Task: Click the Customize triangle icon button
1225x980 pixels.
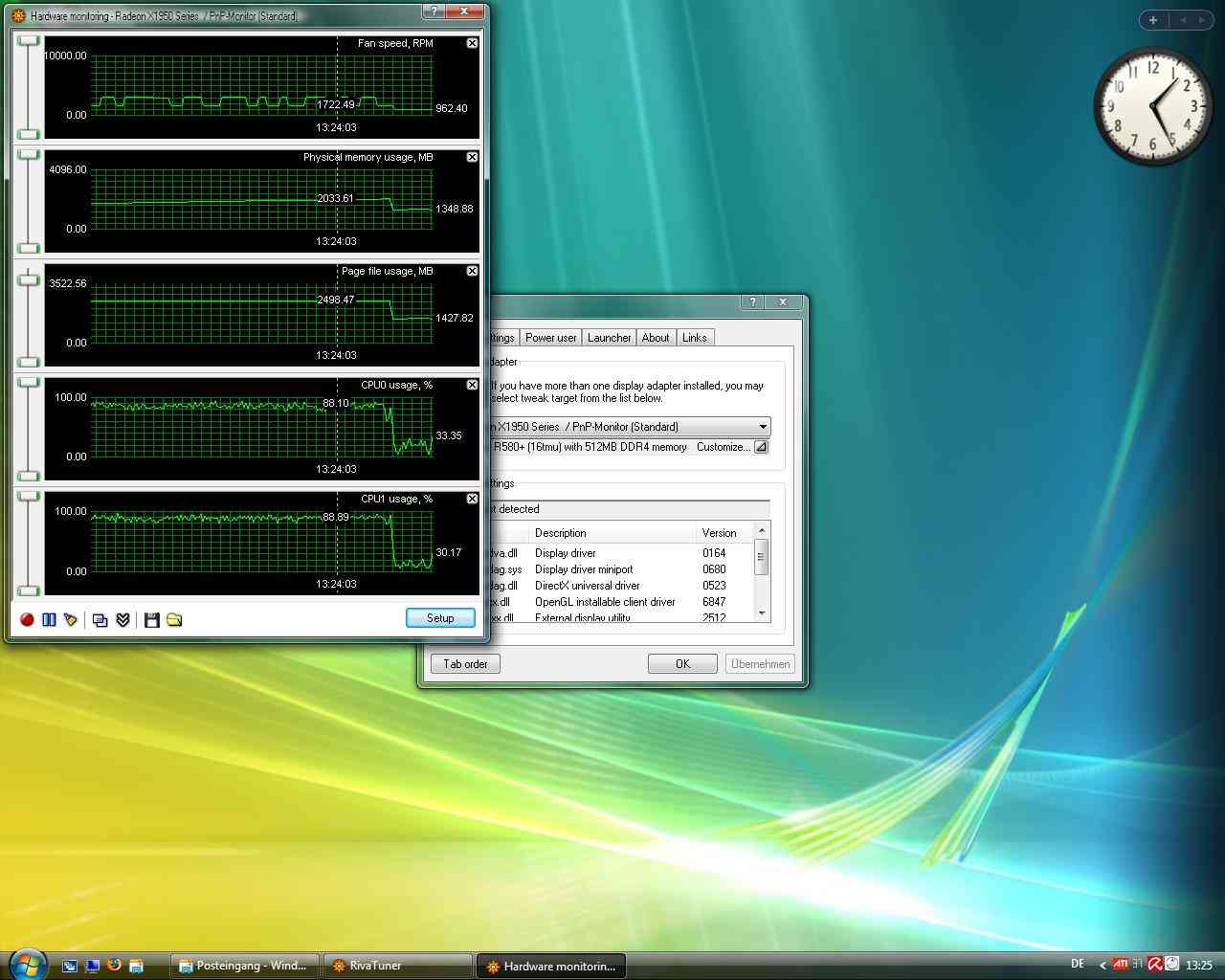Action: (x=761, y=447)
